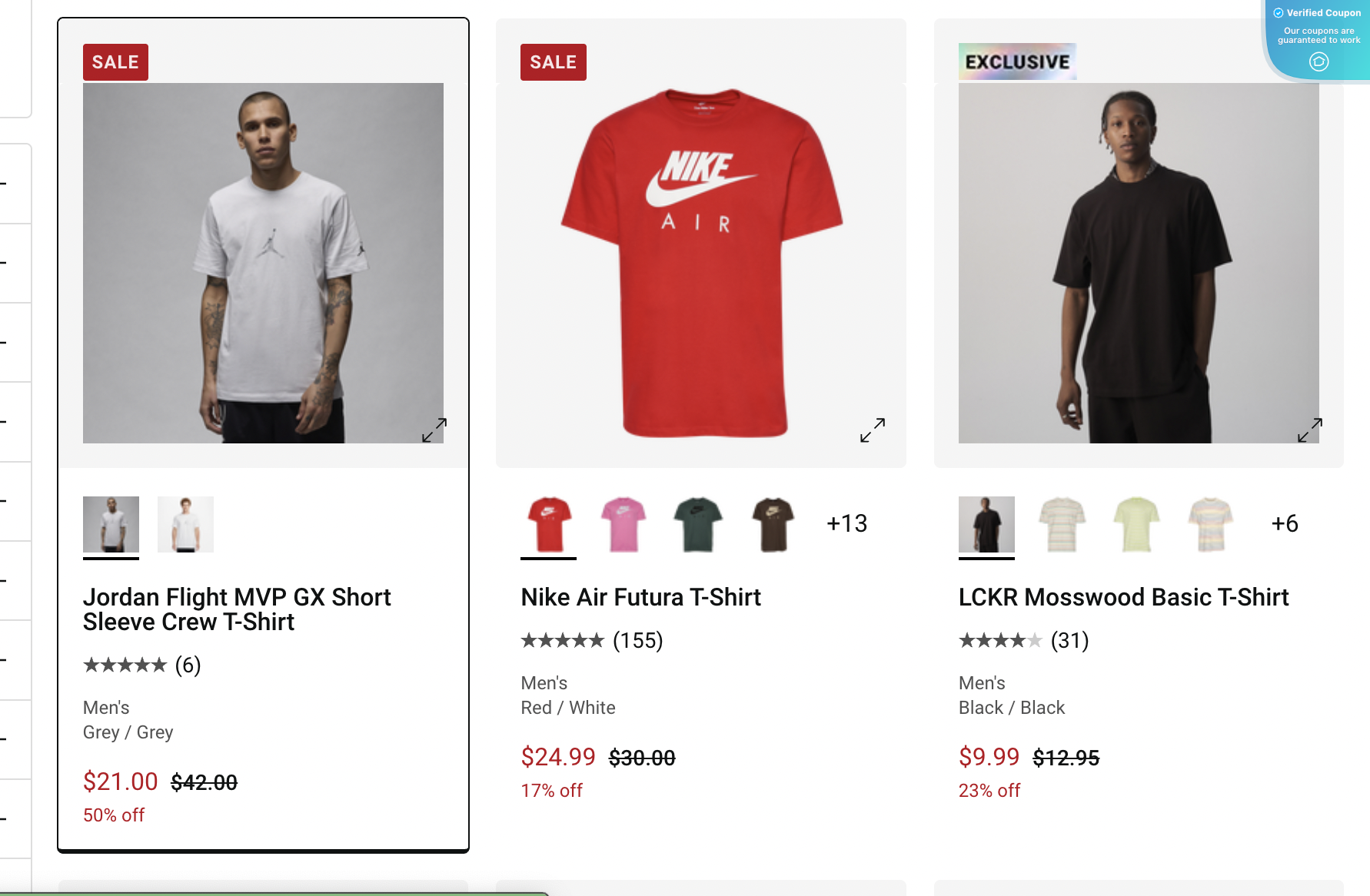Image resolution: width=1370 pixels, height=896 pixels.
Task: Expand the +13 extra colorways for Nike Air Futura
Action: 846,523
